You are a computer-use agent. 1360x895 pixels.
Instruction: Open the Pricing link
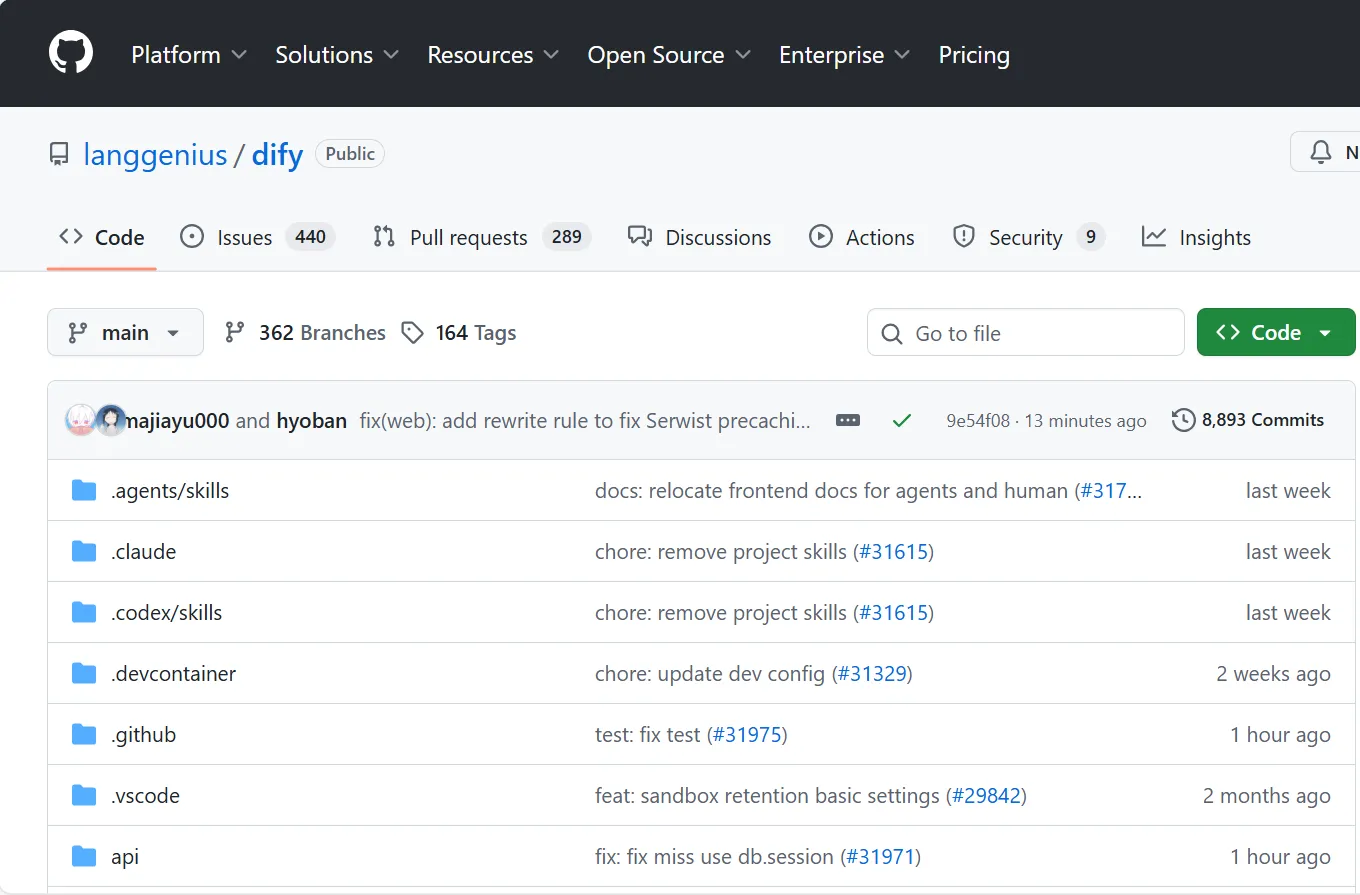pos(973,55)
